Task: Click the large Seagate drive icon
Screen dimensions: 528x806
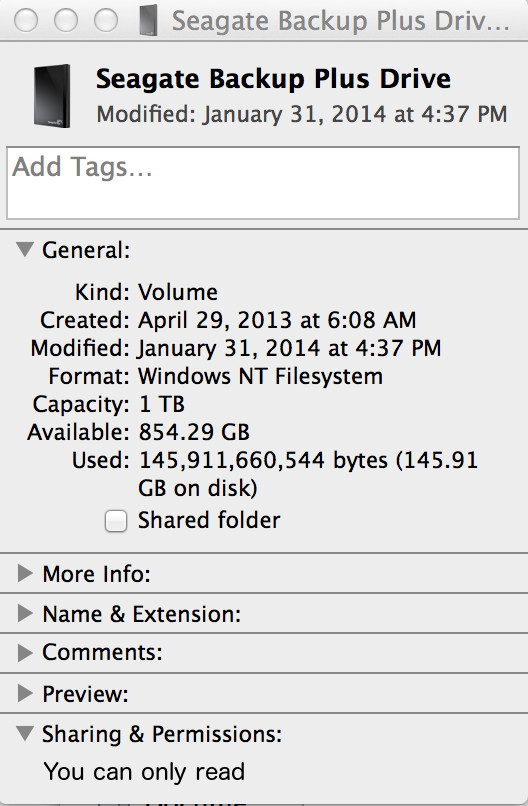Action: 52,96
